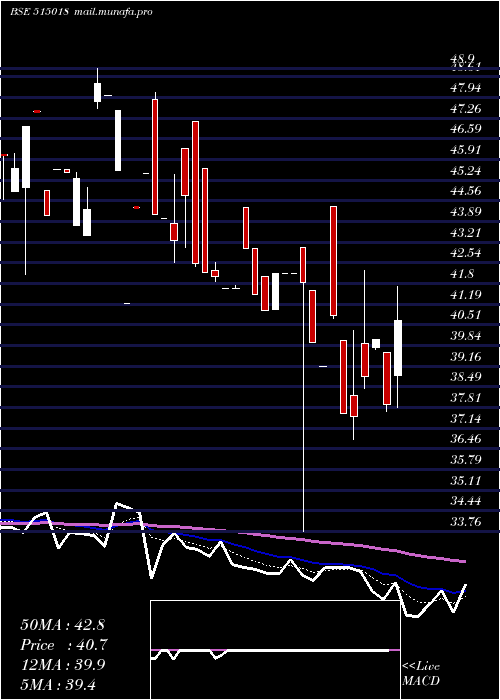Viewport: 500px width, 700px height.
Task: Click the 42.54 price axis label
Action: pos(466,253)
